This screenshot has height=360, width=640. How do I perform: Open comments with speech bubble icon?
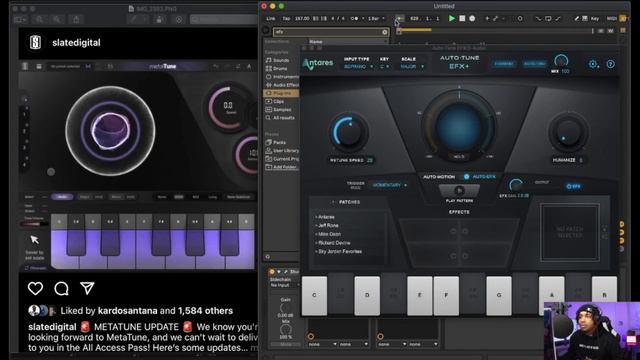coord(61,289)
